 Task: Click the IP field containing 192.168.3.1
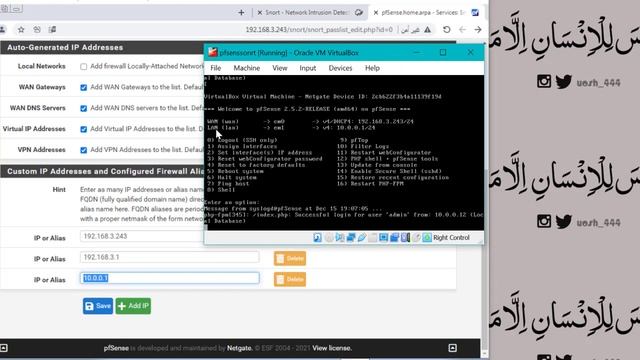click(x=170, y=257)
